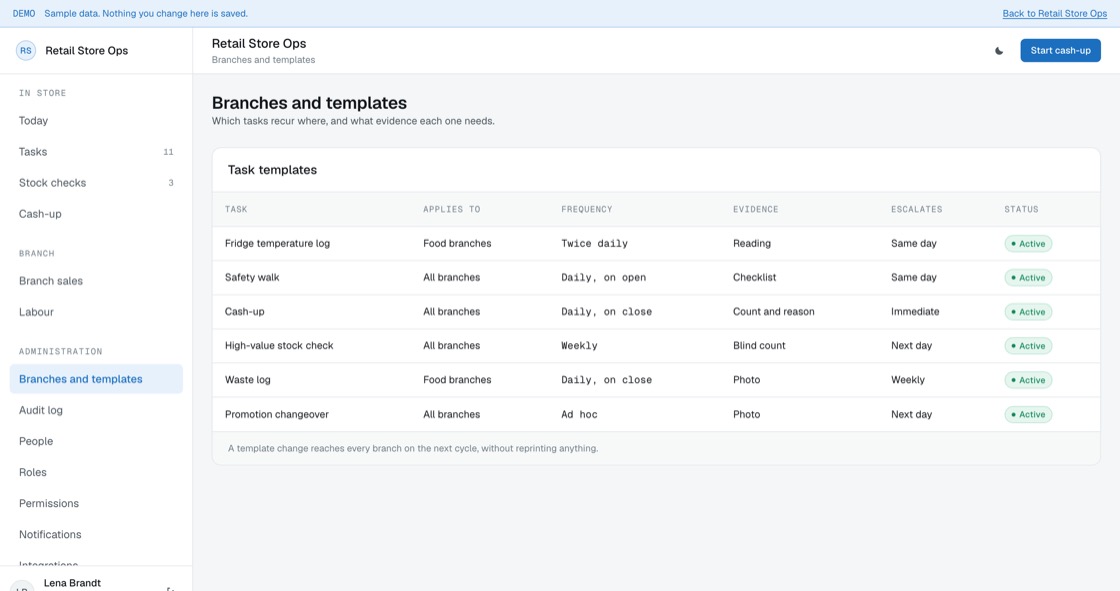Click the Fridge temperature log row
Viewport: 1120px width, 591px height.
coord(656,244)
